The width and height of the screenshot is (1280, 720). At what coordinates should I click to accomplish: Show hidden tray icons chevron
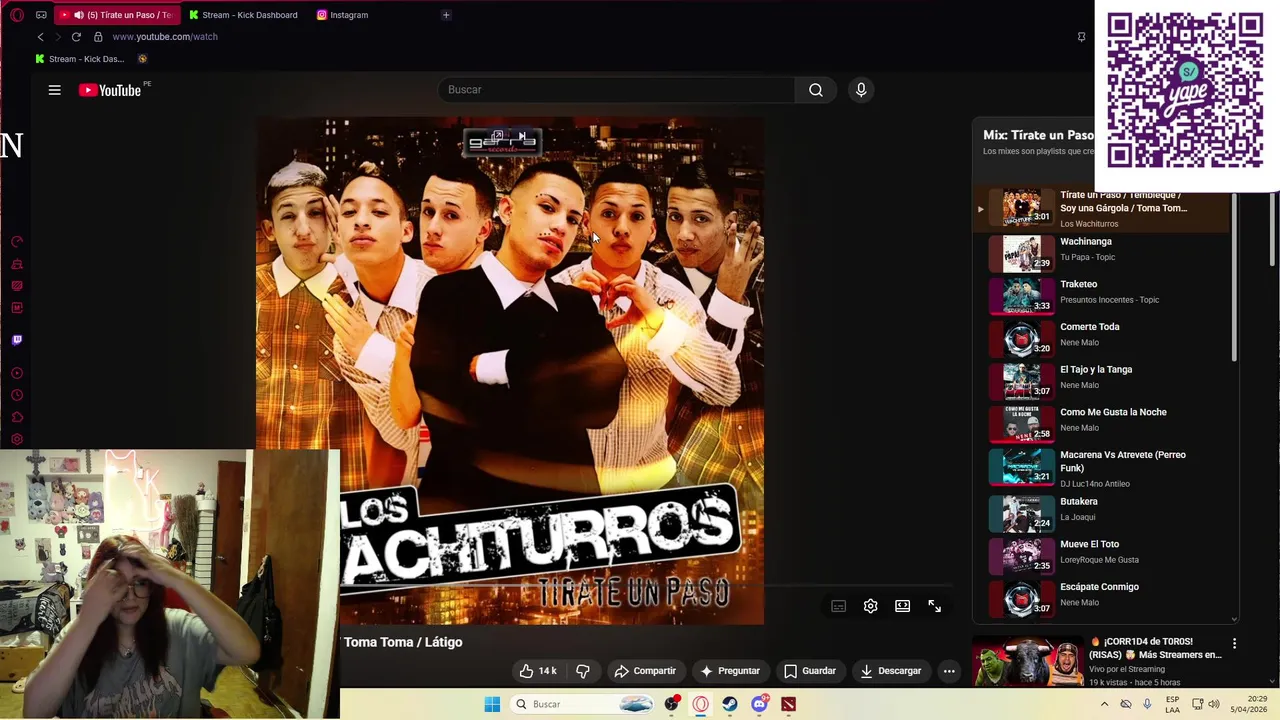(x=1104, y=704)
